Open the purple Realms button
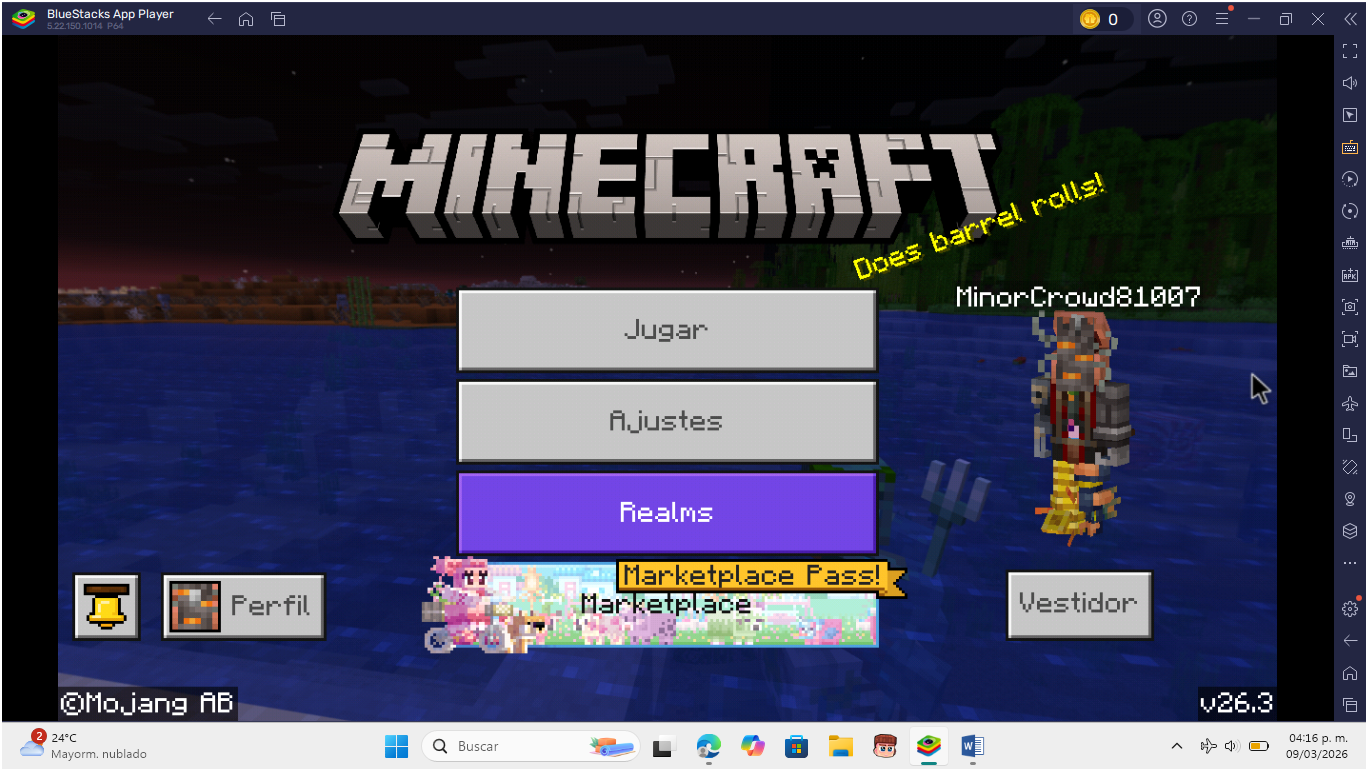The image size is (1368, 771). point(666,513)
